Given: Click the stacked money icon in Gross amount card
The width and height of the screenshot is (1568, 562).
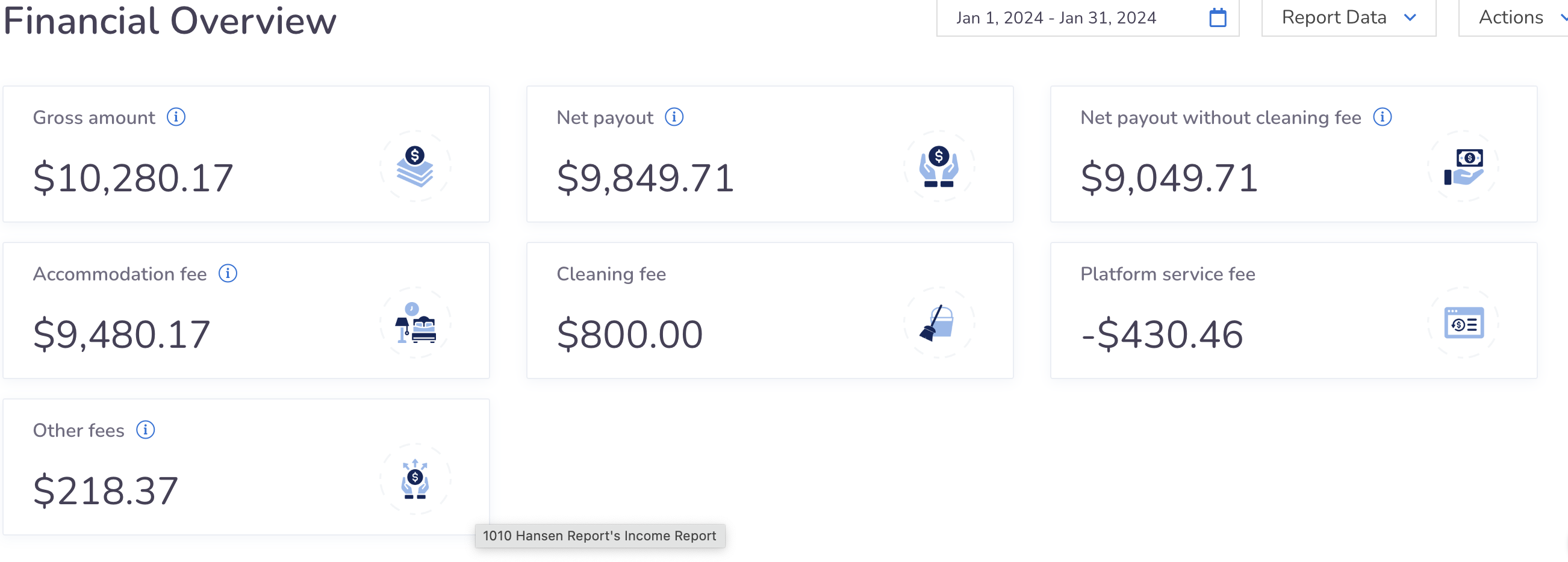Looking at the screenshot, I should tap(415, 166).
